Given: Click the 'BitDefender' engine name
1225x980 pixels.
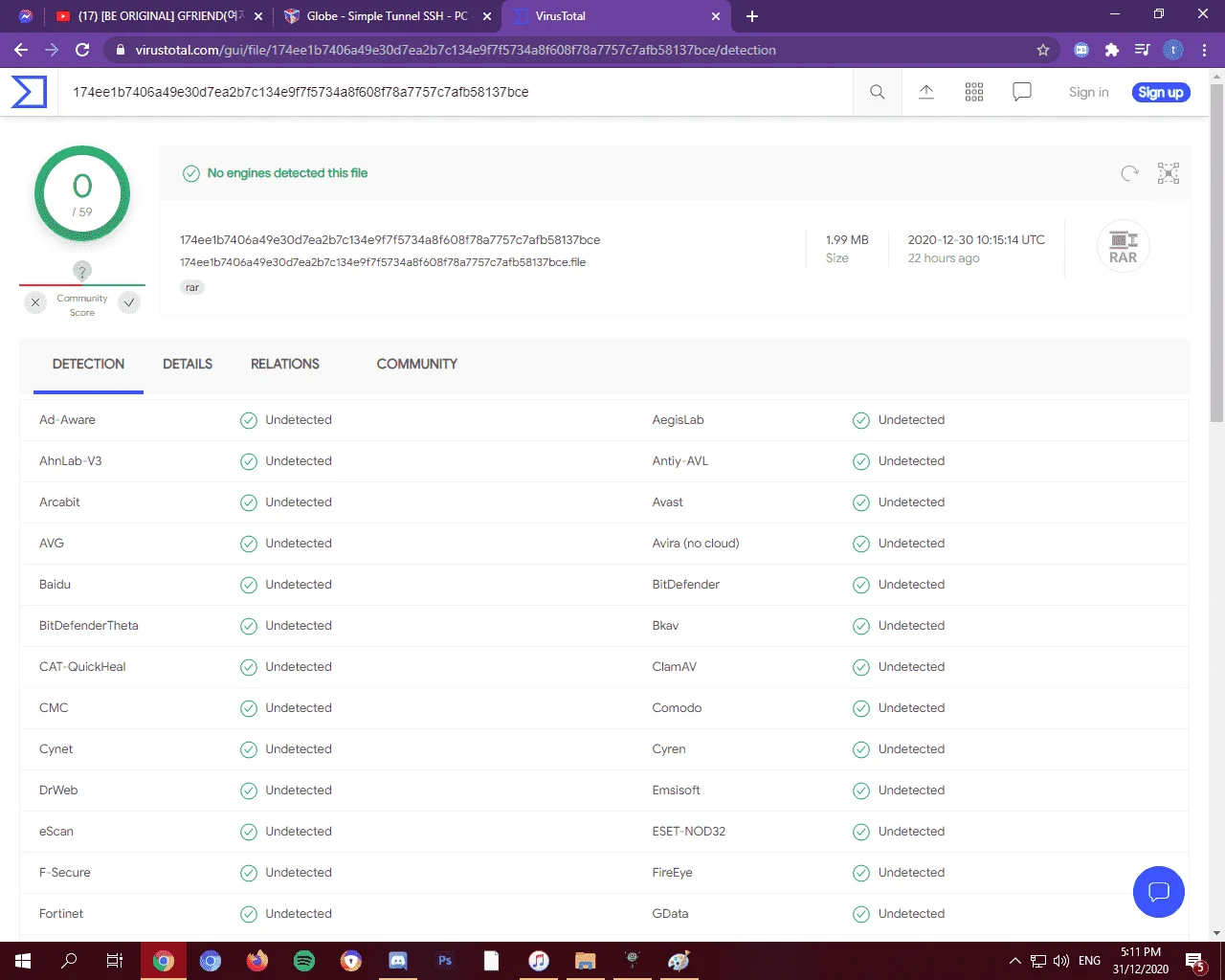Looking at the screenshot, I should (685, 585).
